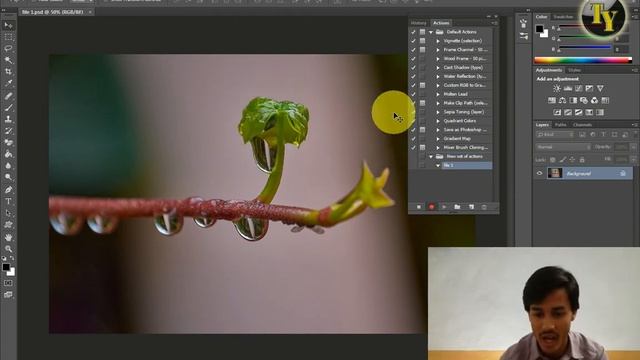This screenshot has height=360, width=640.
Task: Toggle Quick Mask mode icon
Action: point(8,283)
